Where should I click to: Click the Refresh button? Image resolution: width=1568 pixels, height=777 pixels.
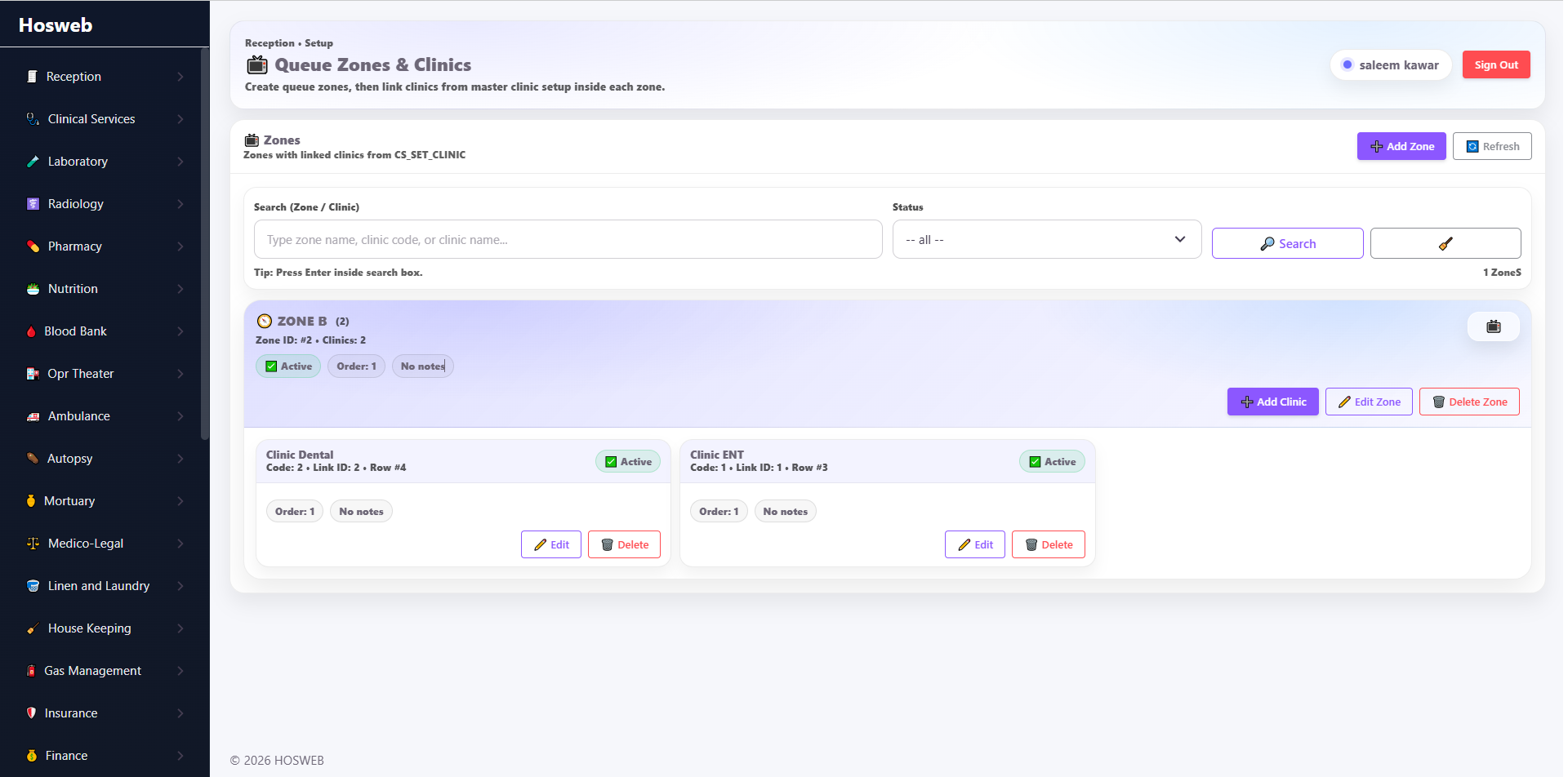pos(1492,146)
